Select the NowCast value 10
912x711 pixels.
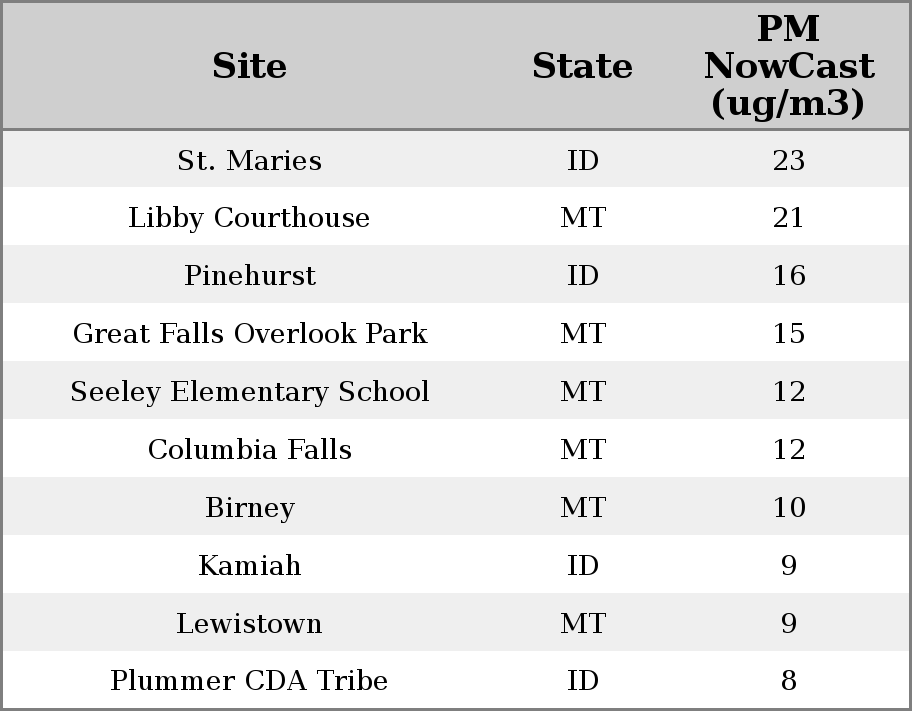788,507
